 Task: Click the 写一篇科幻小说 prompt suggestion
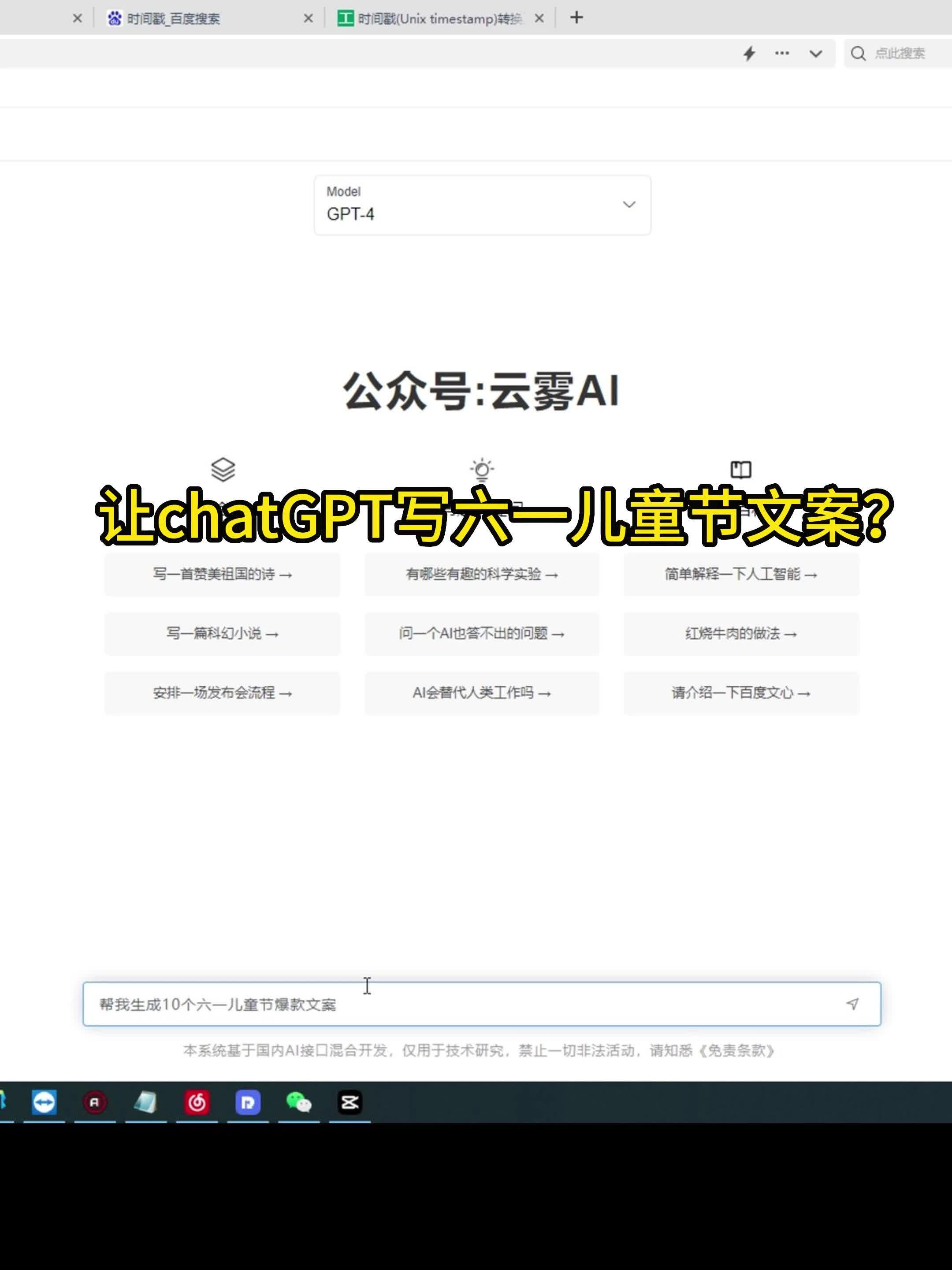(222, 634)
